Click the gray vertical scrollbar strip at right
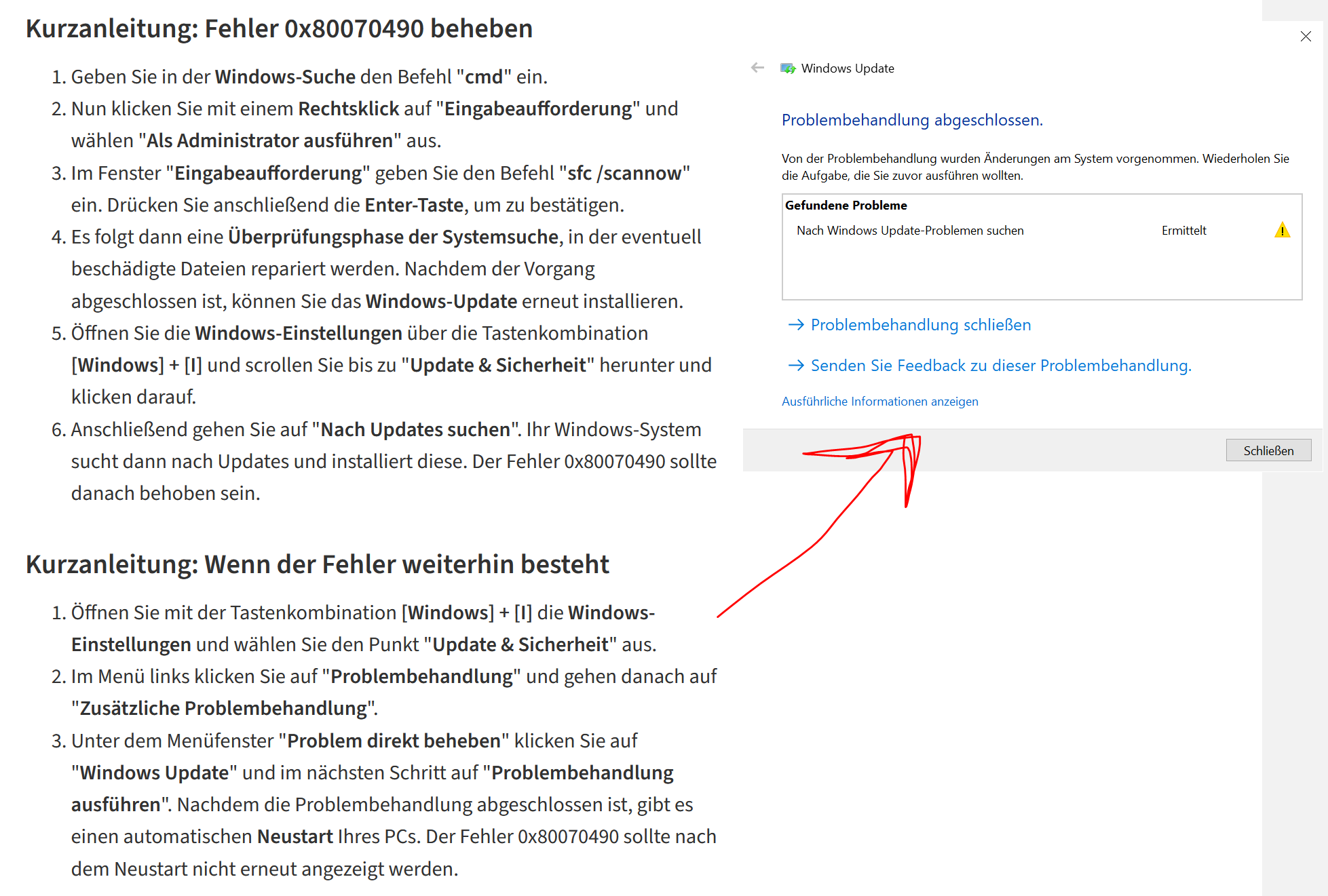The height and width of the screenshot is (896, 1328). coord(1293,678)
